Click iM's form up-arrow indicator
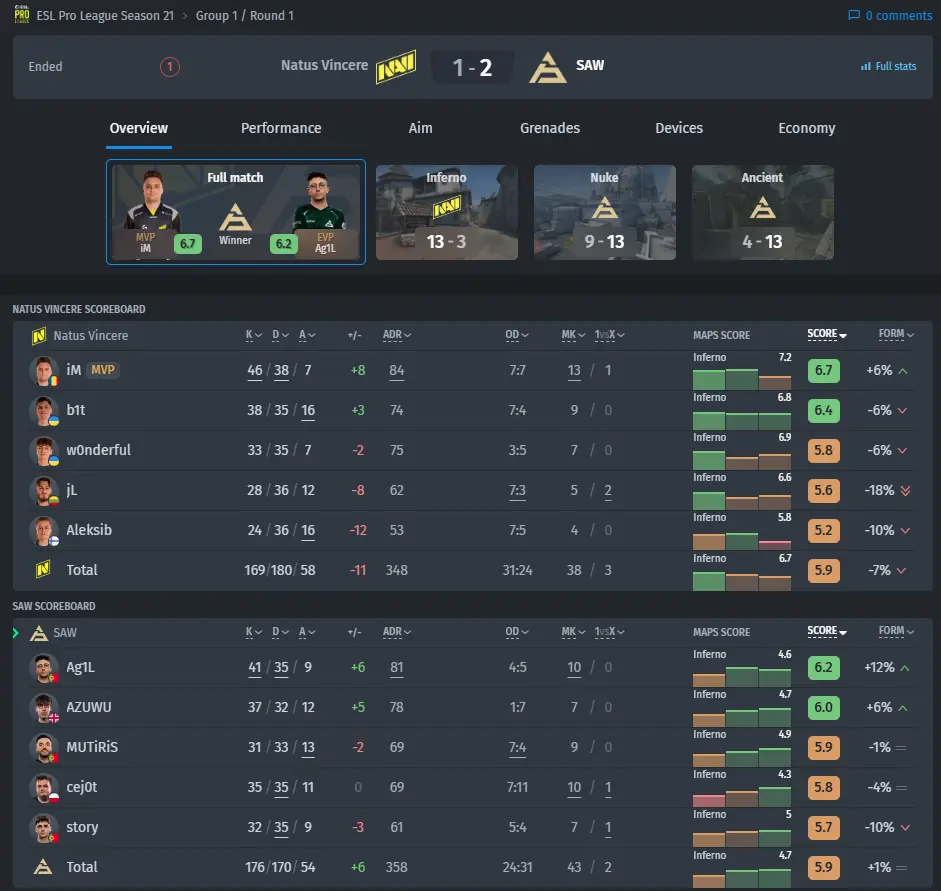The width and height of the screenshot is (941, 891). click(x=903, y=371)
